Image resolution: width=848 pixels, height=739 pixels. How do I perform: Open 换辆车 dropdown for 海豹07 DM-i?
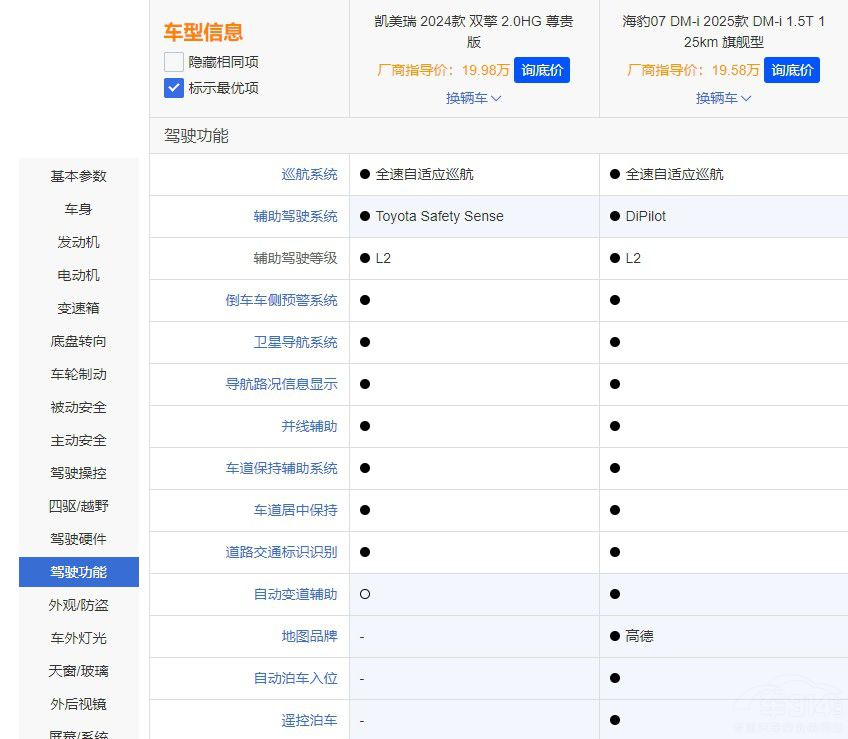click(x=723, y=98)
